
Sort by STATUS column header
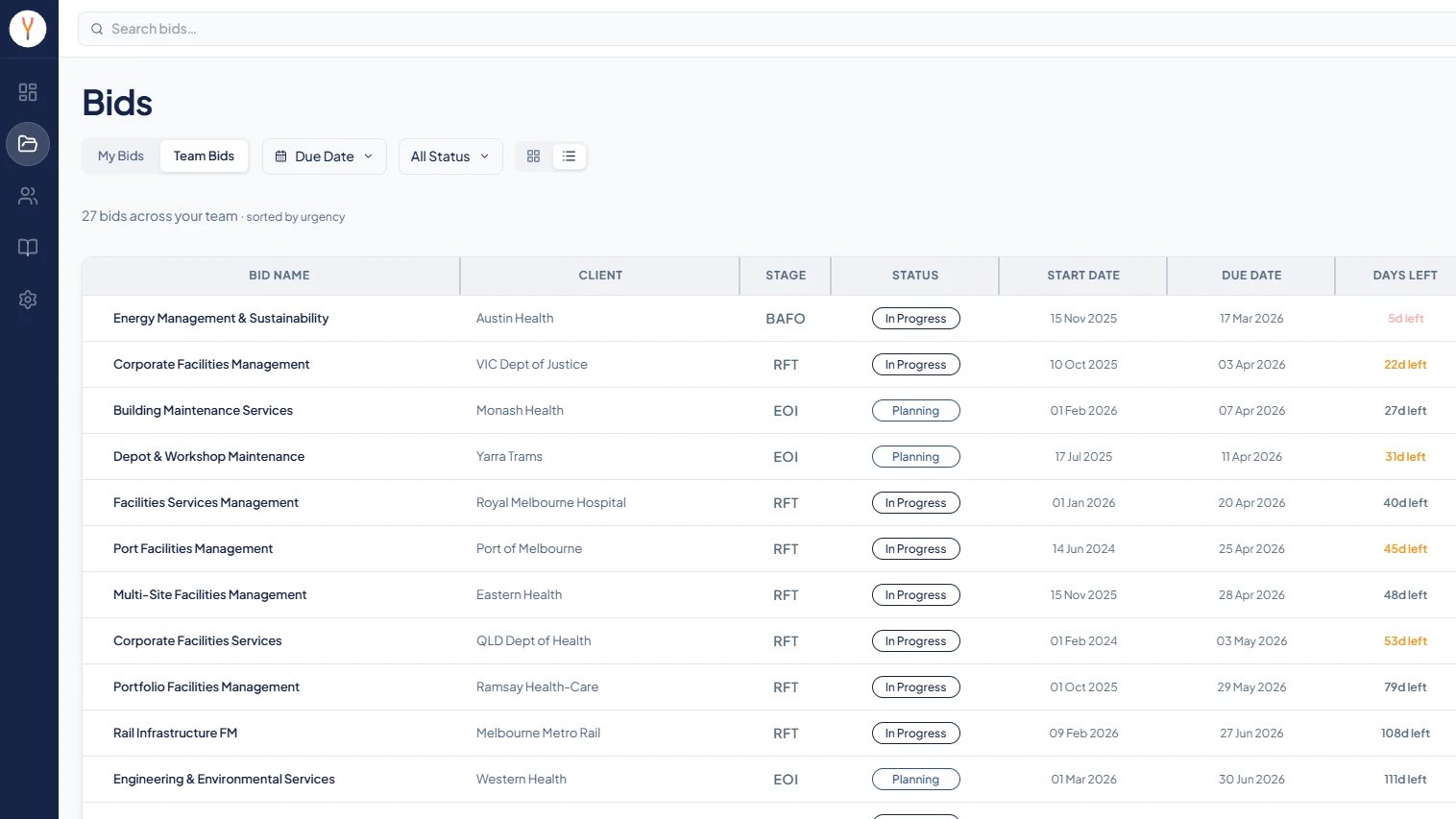[x=915, y=276]
